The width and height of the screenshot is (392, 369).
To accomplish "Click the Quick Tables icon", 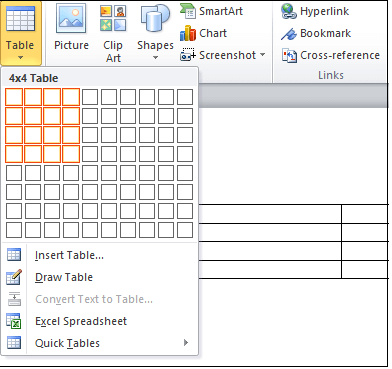I will click(x=14, y=343).
